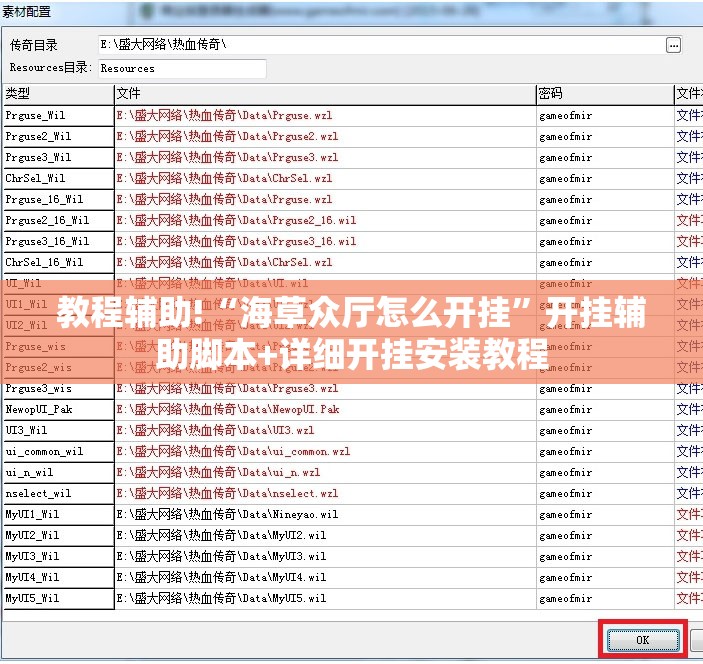Click the Data\Prguse3_16.wil file path

[236, 242]
